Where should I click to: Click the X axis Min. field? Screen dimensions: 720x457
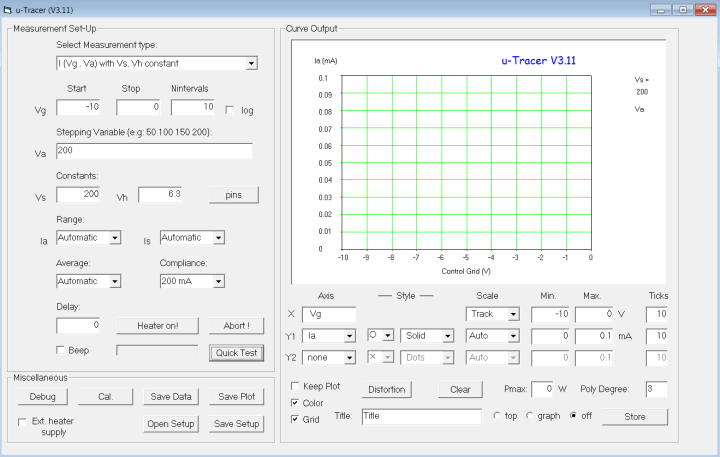[550, 314]
